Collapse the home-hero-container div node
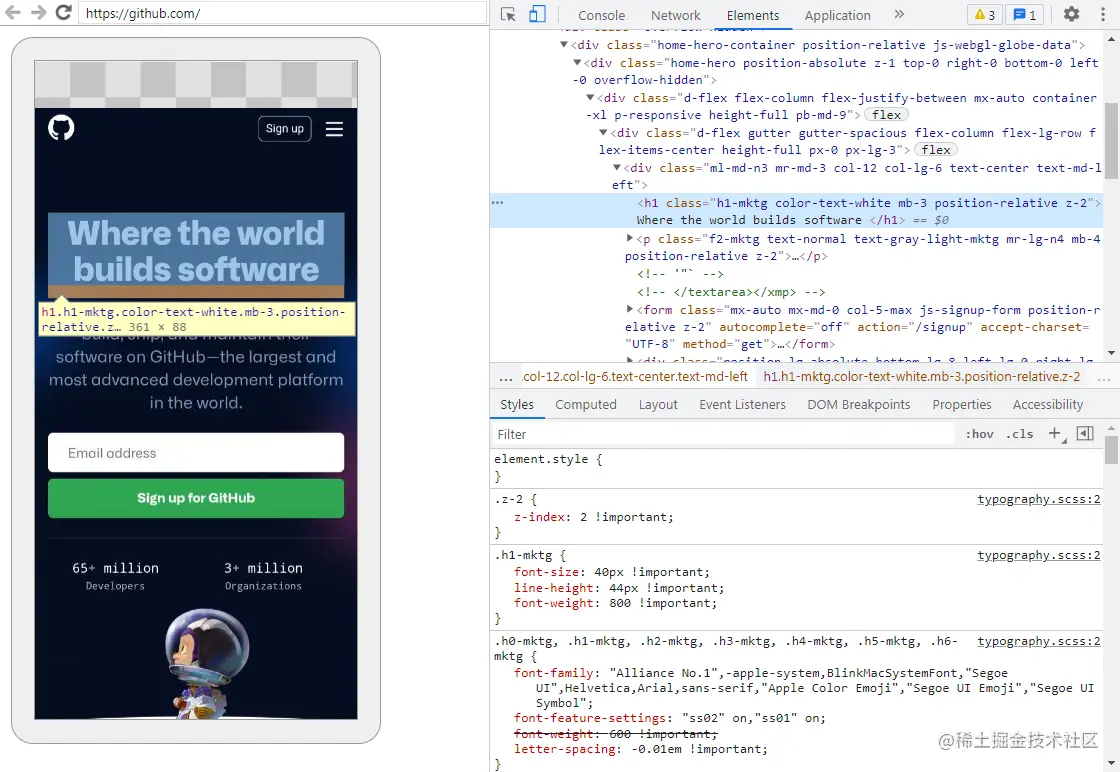The height and width of the screenshot is (772, 1120). 564,44
